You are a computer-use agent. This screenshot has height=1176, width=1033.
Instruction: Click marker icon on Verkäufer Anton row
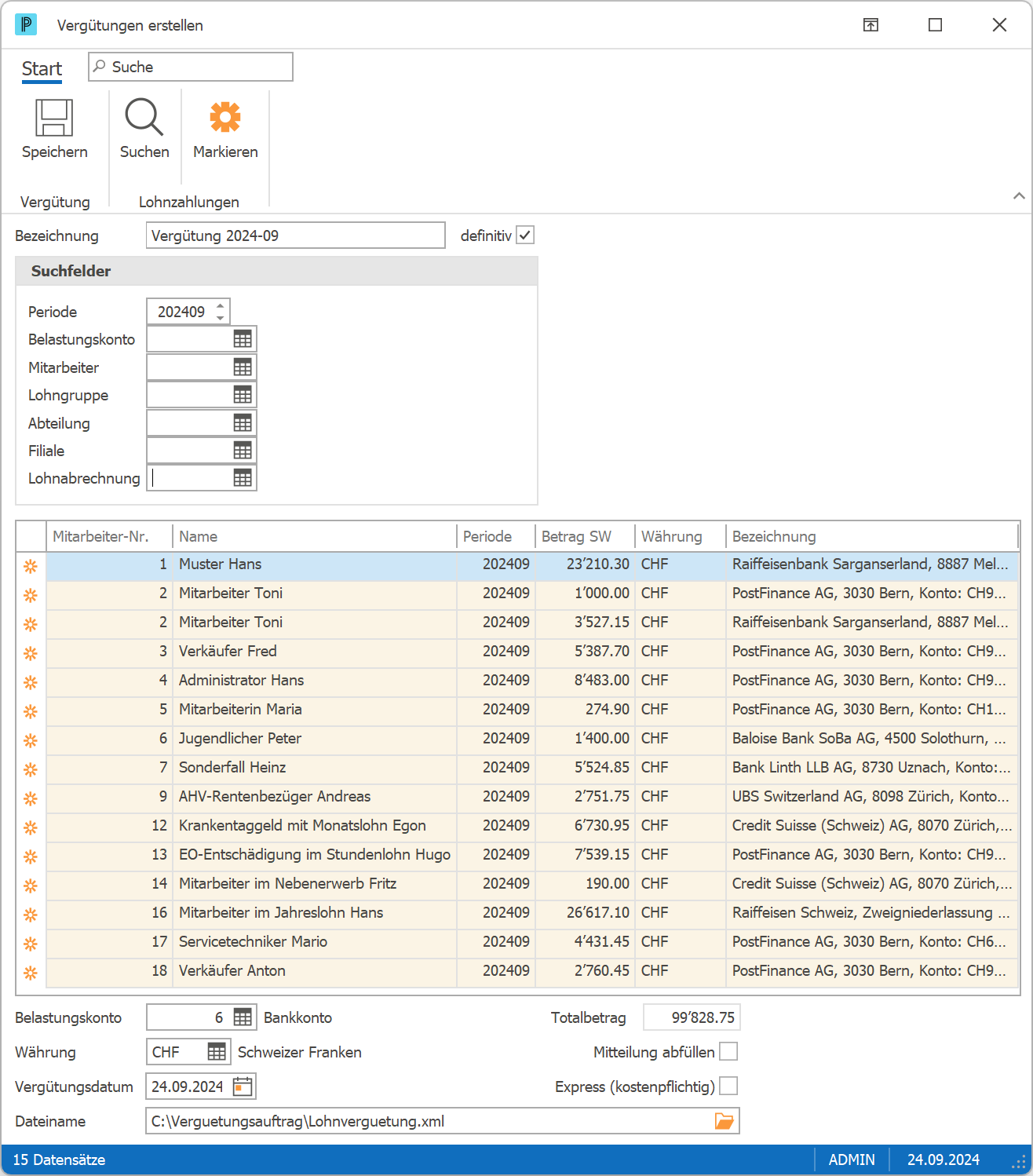[x=31, y=973]
